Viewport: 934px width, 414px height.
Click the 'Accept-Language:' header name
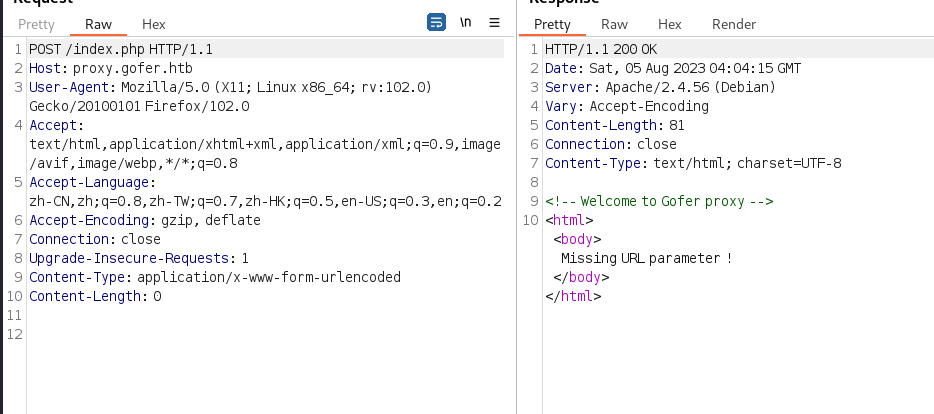coord(93,182)
